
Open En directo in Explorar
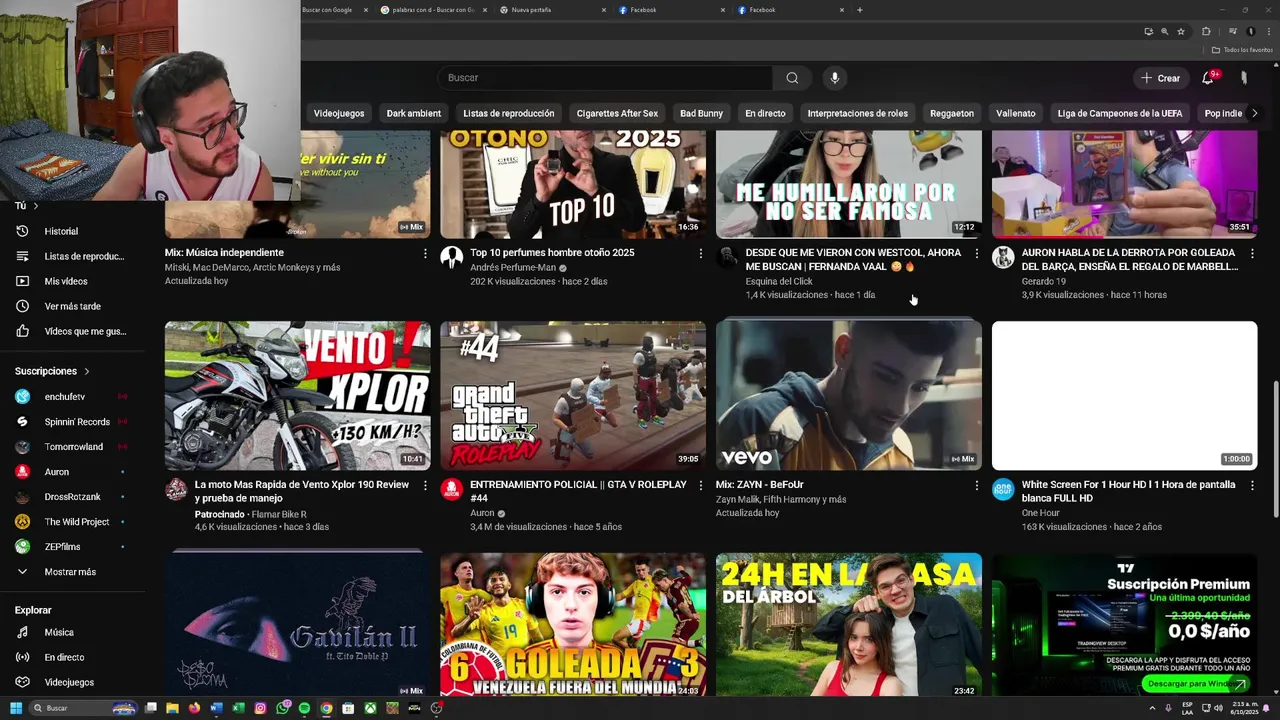click(x=64, y=657)
